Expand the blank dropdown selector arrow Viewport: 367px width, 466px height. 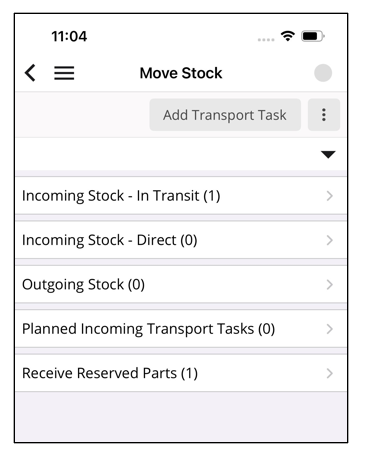coord(328,154)
